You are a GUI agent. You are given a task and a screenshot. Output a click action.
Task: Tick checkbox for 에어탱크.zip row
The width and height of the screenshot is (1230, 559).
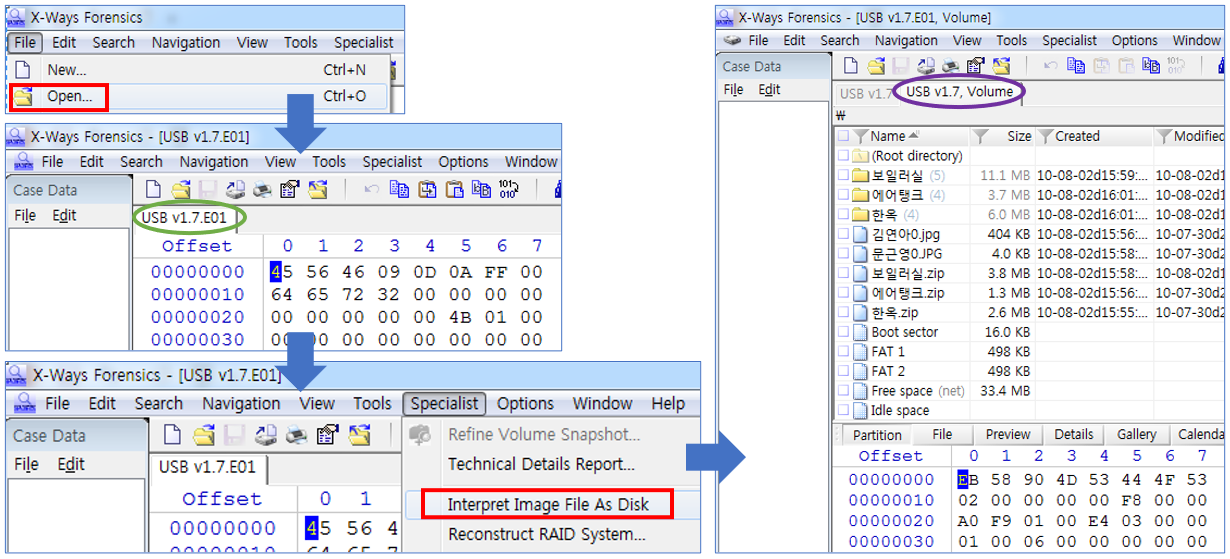pos(843,293)
